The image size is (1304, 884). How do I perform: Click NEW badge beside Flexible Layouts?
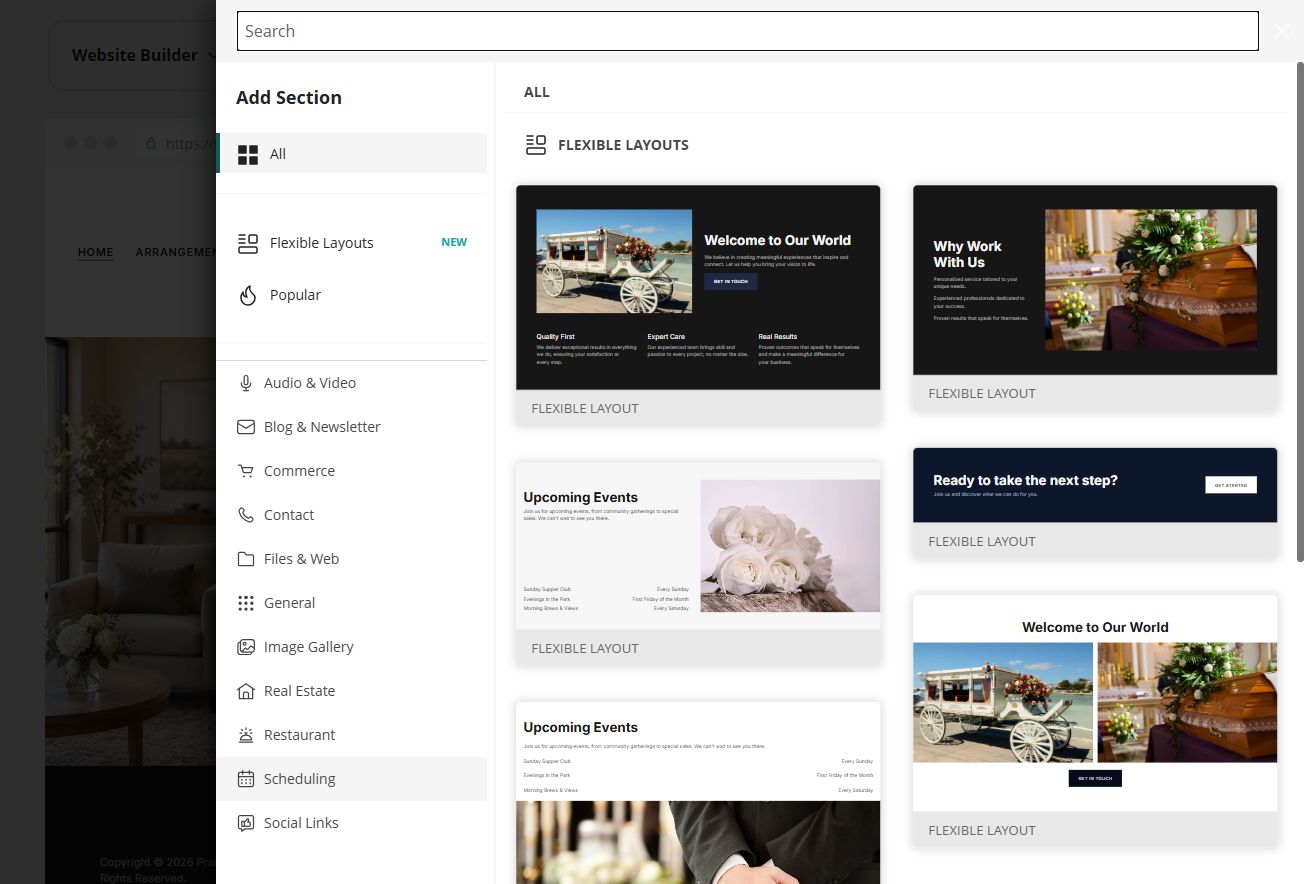(x=454, y=242)
